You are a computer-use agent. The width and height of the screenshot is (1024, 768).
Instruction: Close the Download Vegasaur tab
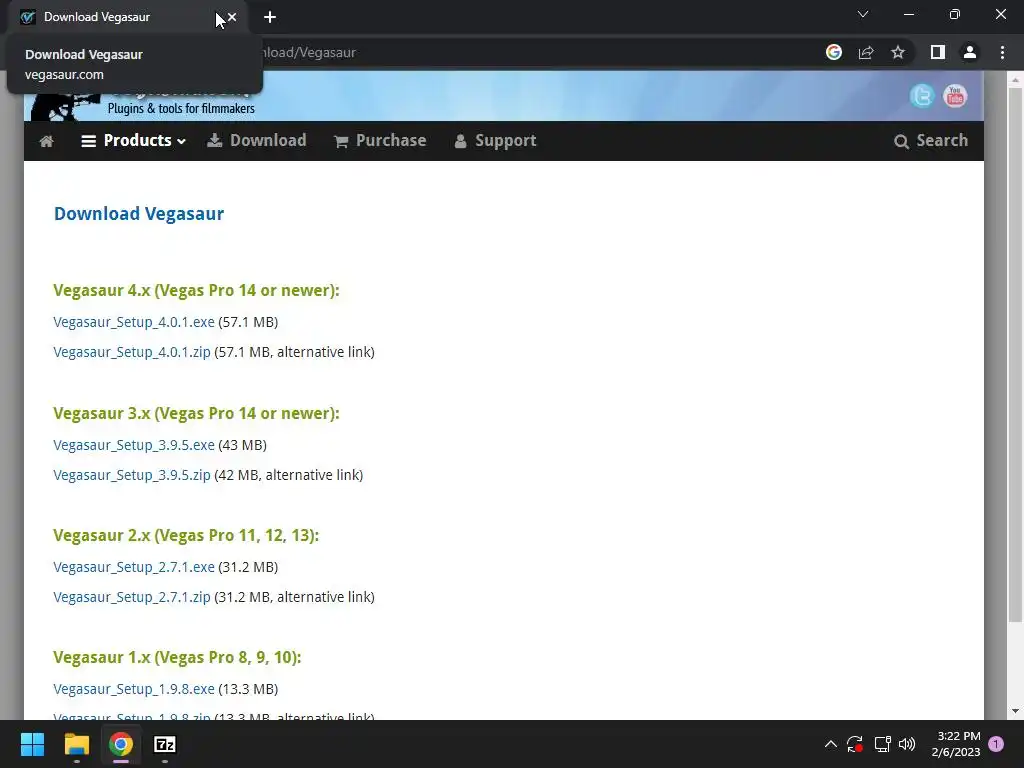(x=232, y=17)
